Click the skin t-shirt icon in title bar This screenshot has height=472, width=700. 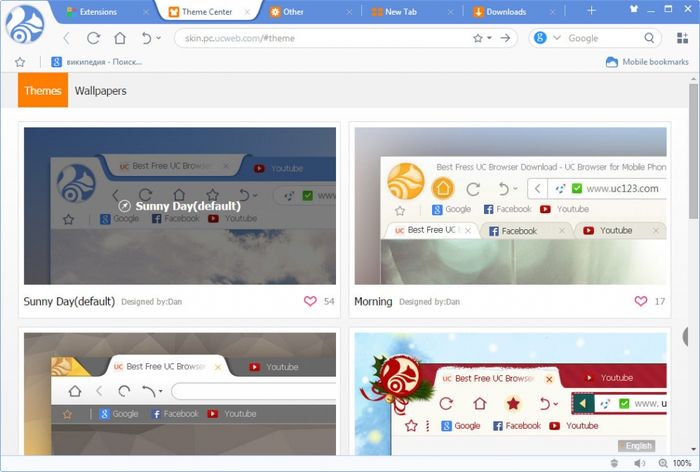(634, 8)
